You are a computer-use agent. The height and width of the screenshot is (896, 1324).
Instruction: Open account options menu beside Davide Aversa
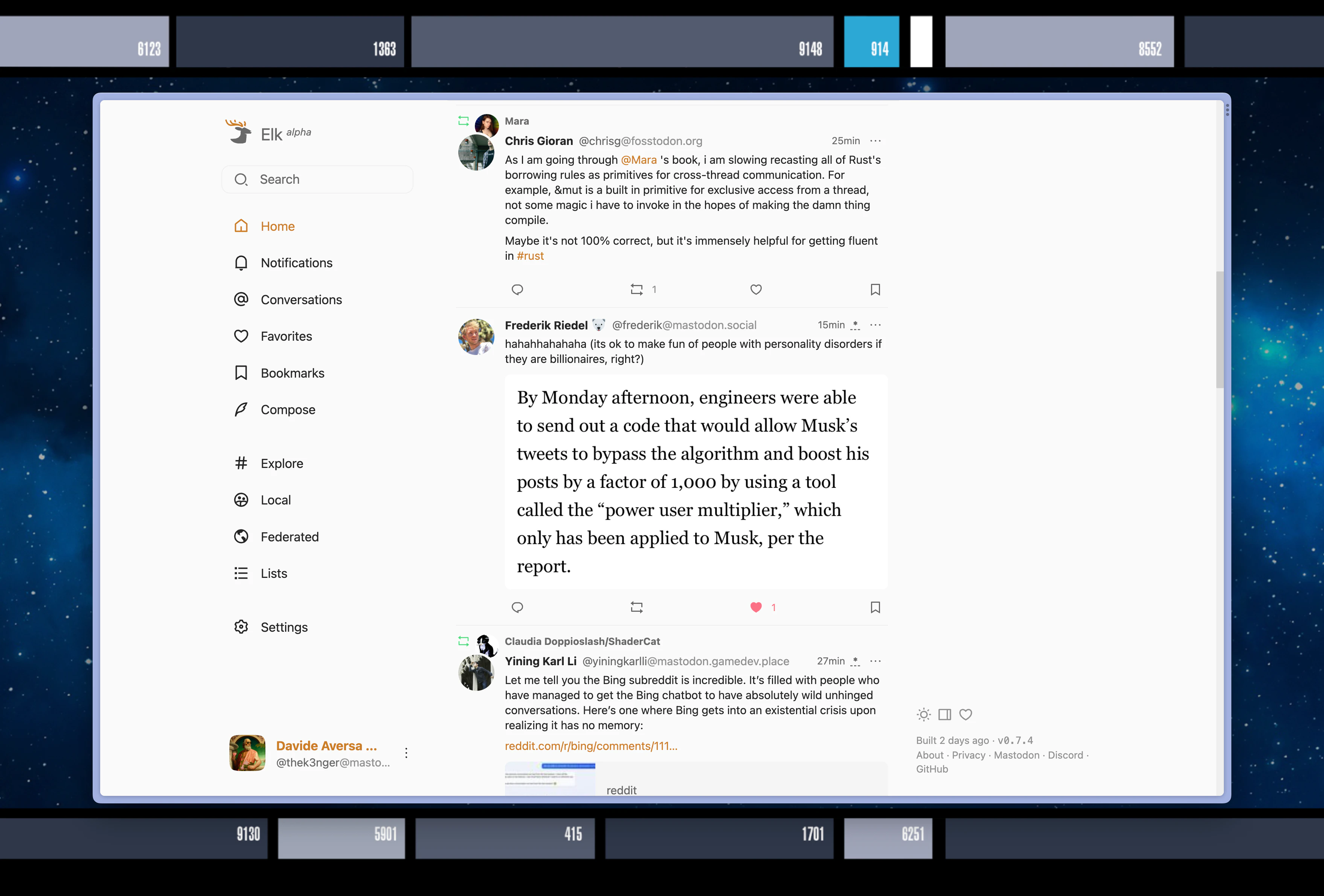click(406, 753)
